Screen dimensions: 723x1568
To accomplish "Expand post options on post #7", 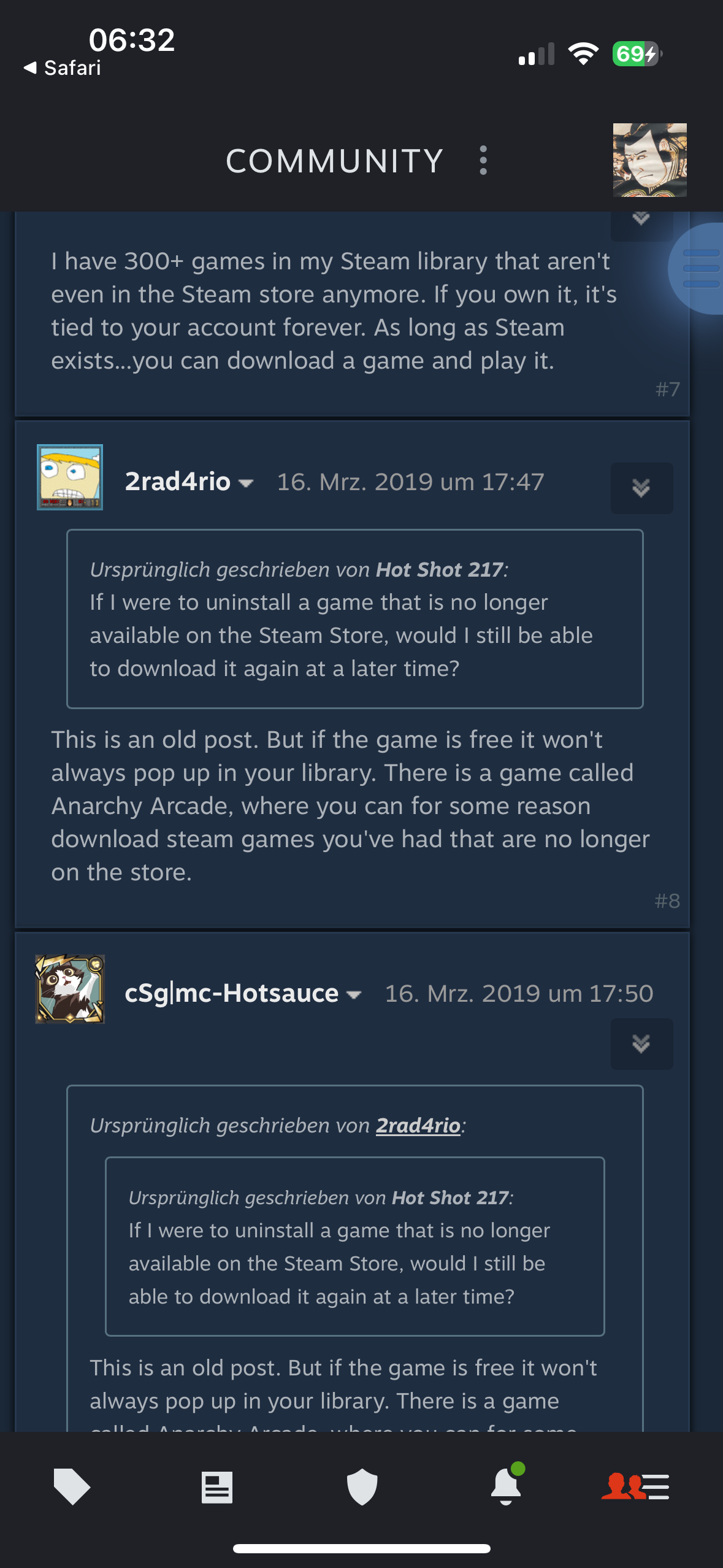I will (641, 220).
